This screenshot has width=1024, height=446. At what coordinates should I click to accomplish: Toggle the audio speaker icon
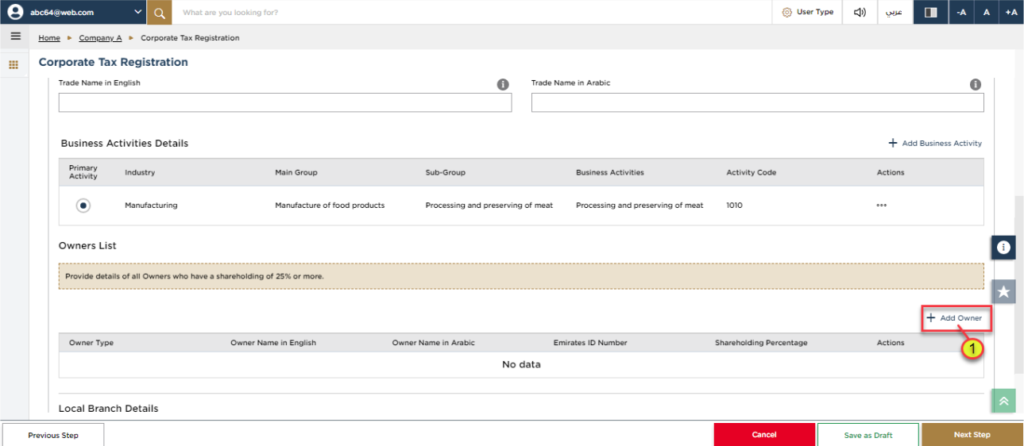click(x=859, y=12)
